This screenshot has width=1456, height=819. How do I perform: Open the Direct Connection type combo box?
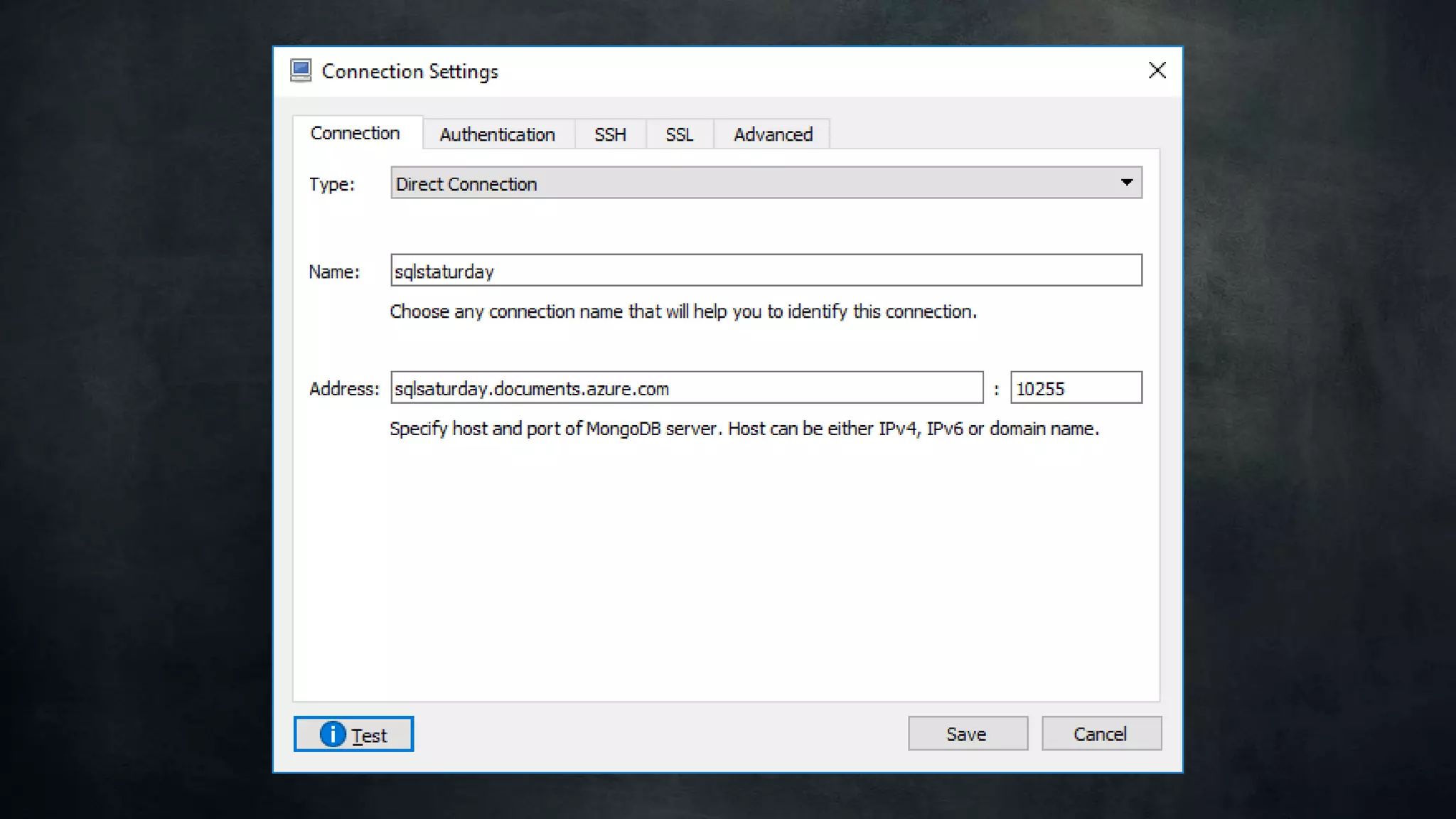tap(754, 183)
